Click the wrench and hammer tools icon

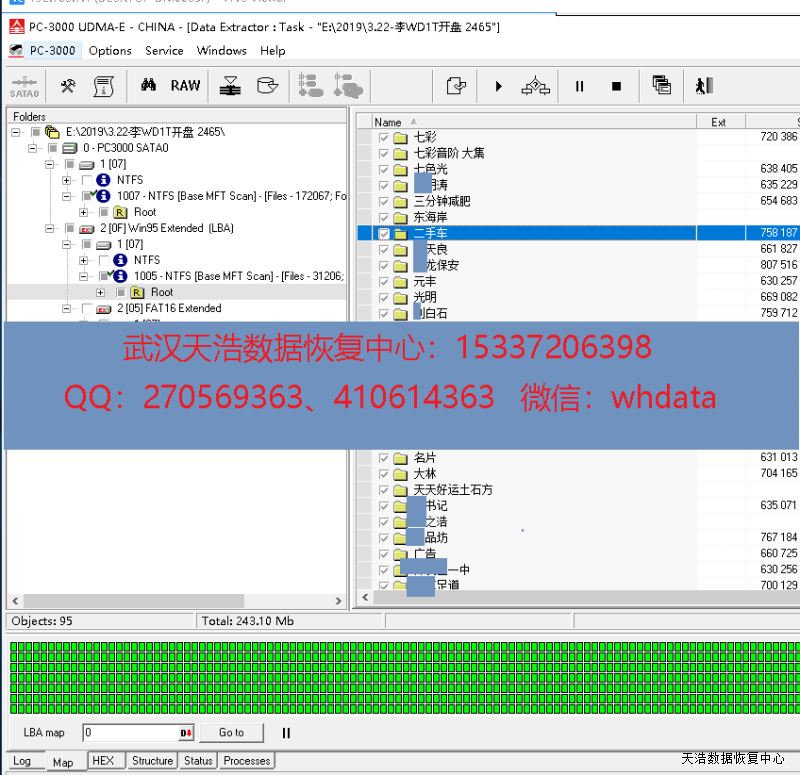click(68, 86)
